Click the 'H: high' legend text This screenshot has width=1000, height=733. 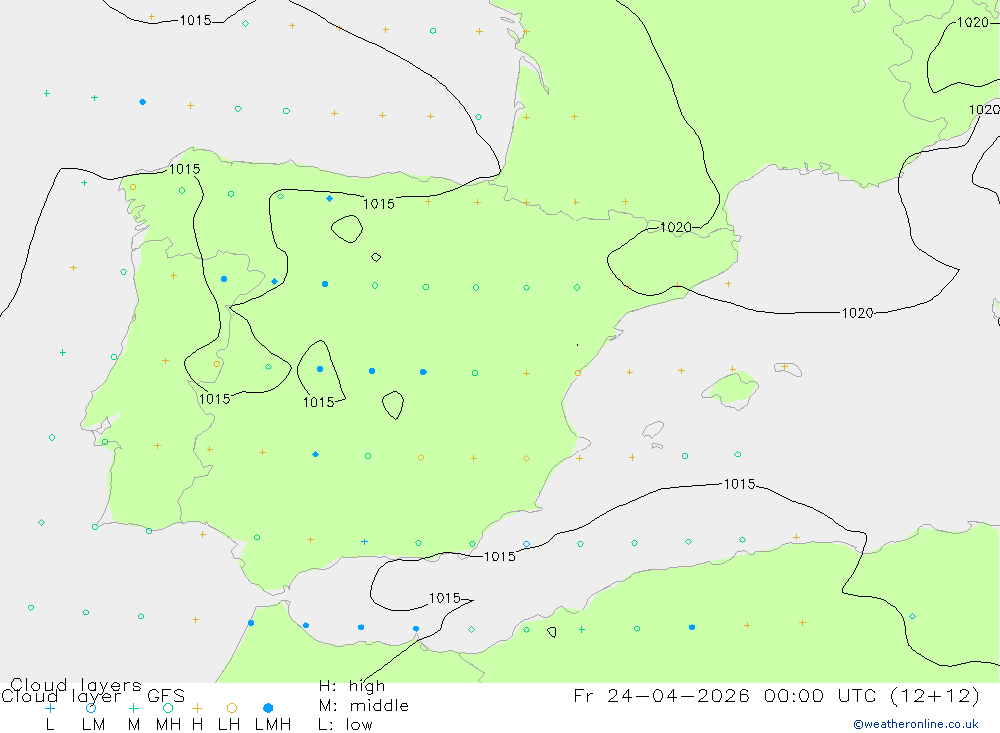point(351,686)
